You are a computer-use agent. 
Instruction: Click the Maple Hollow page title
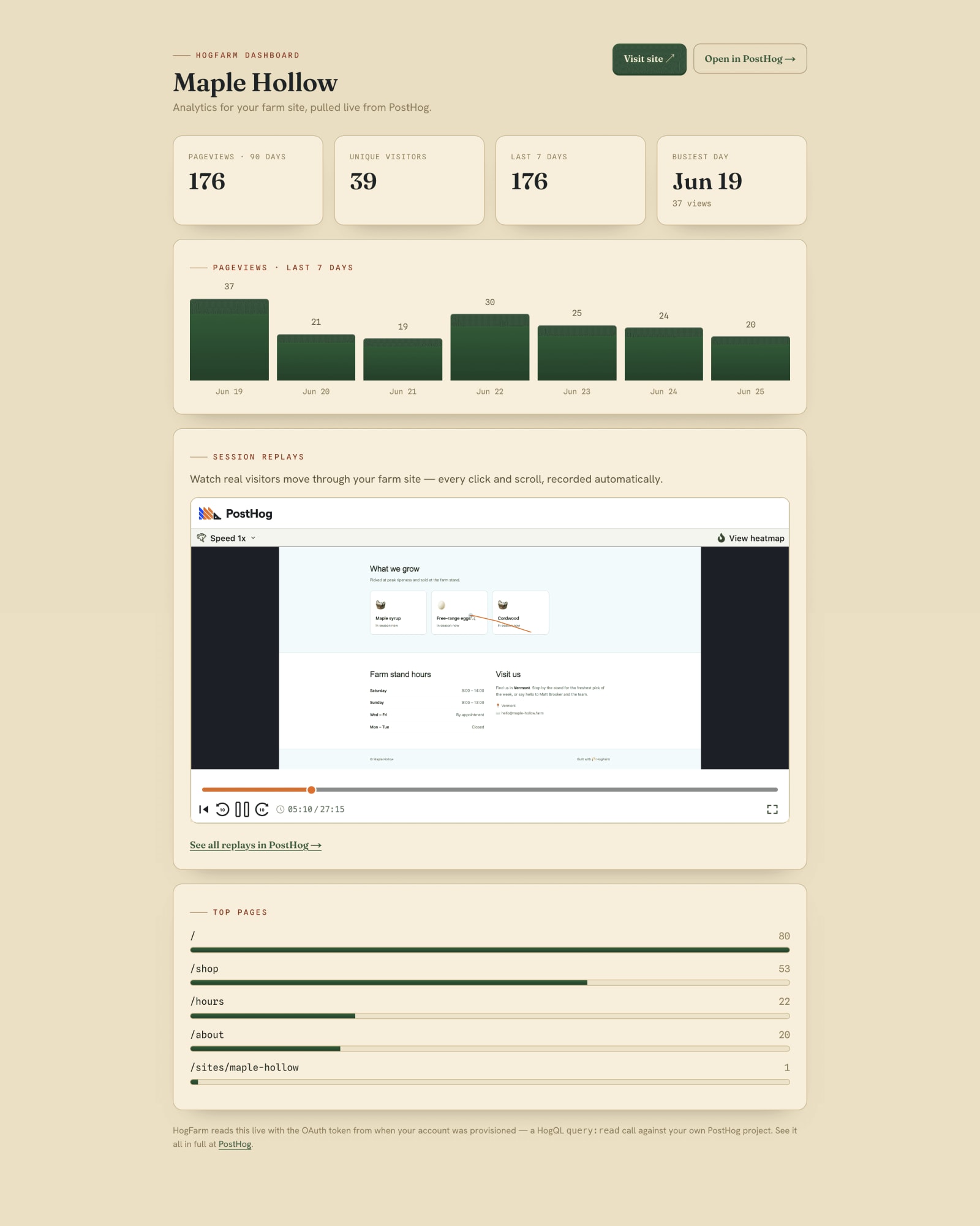pos(255,83)
